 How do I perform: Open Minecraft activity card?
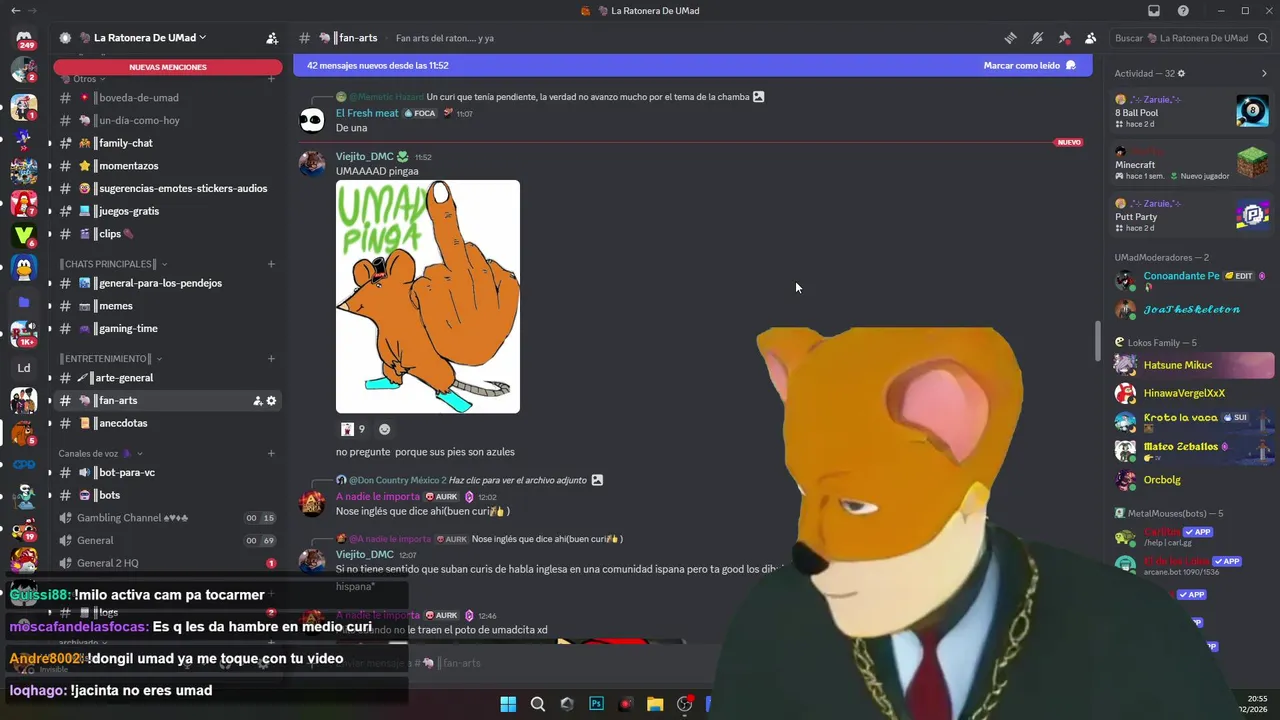[1190, 163]
